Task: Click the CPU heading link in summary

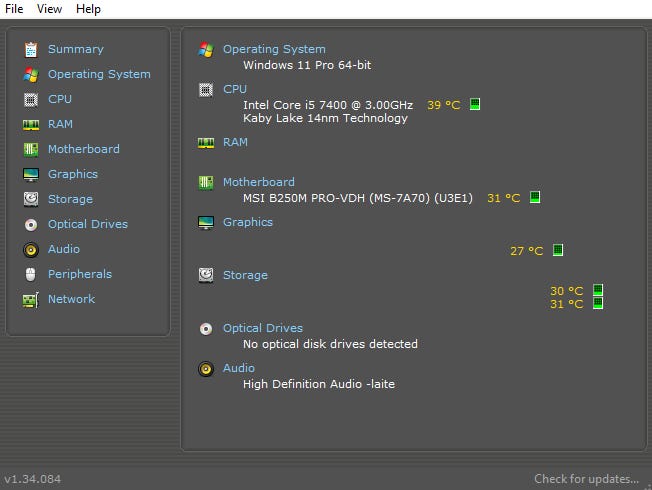Action: tap(235, 89)
